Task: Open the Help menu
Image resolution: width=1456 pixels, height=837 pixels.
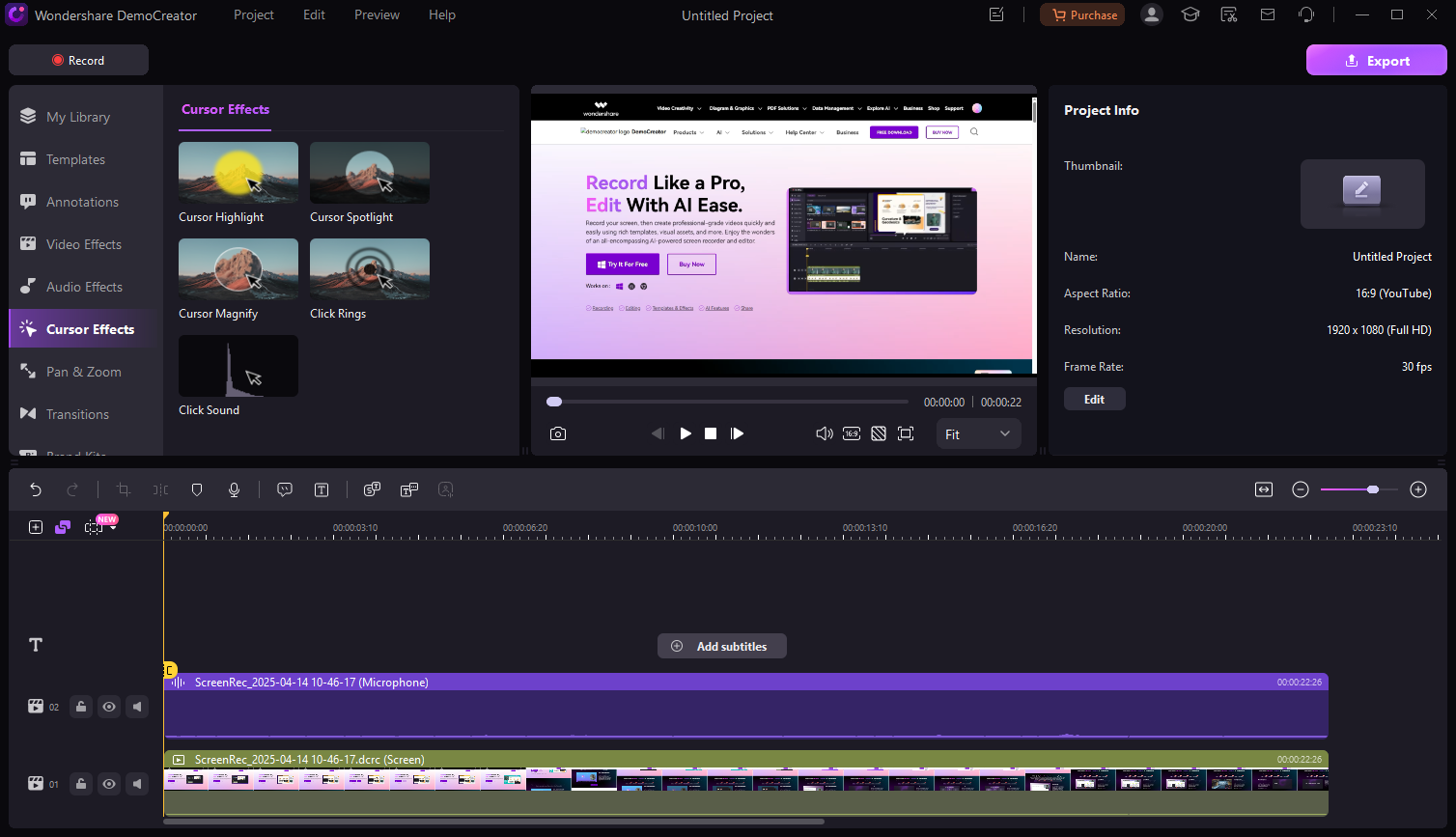Action: tap(442, 14)
